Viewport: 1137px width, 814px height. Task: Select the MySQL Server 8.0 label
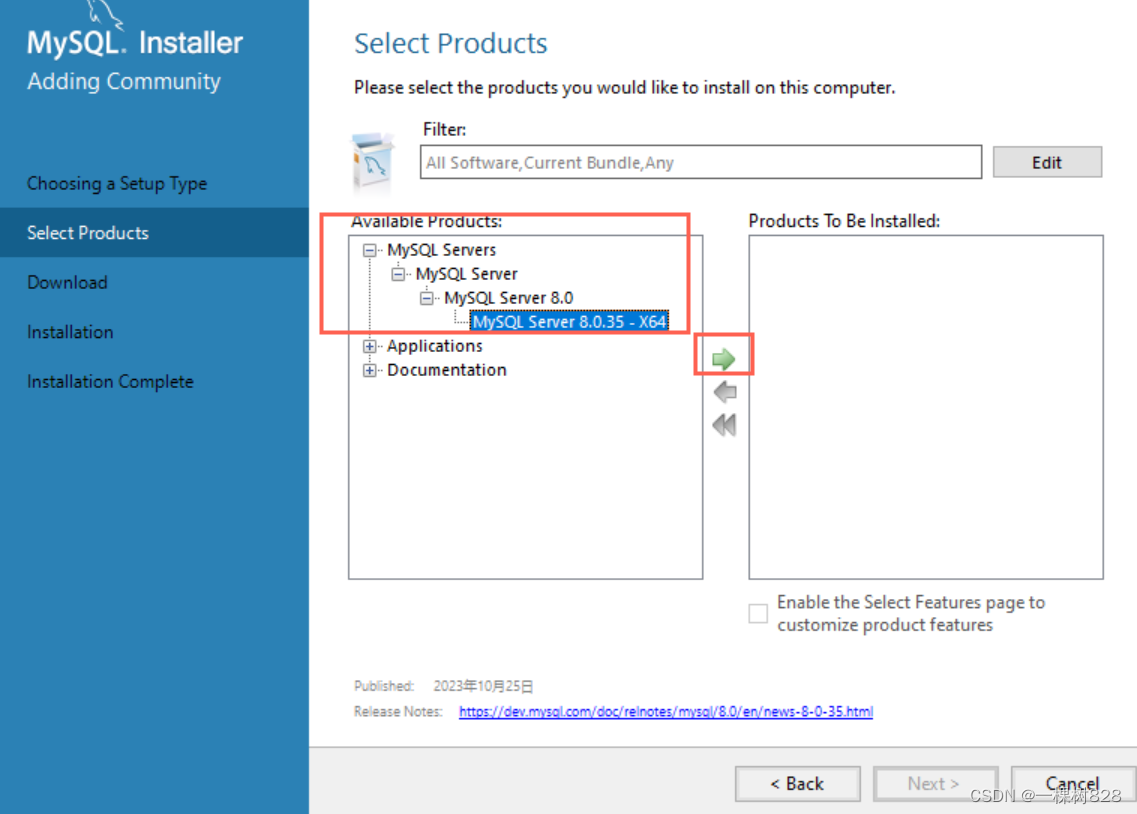click(x=508, y=298)
